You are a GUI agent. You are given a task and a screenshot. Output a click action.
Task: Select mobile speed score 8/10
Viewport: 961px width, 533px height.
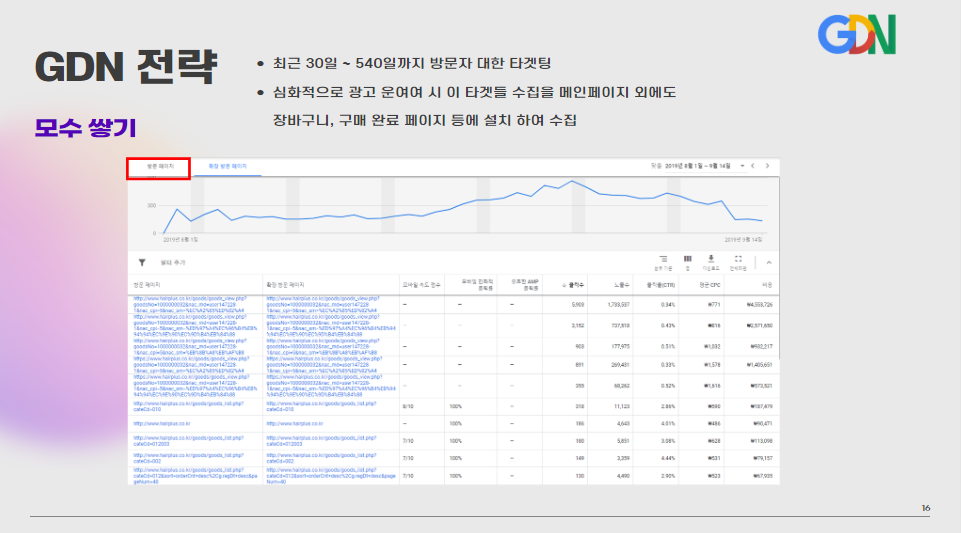(408, 407)
